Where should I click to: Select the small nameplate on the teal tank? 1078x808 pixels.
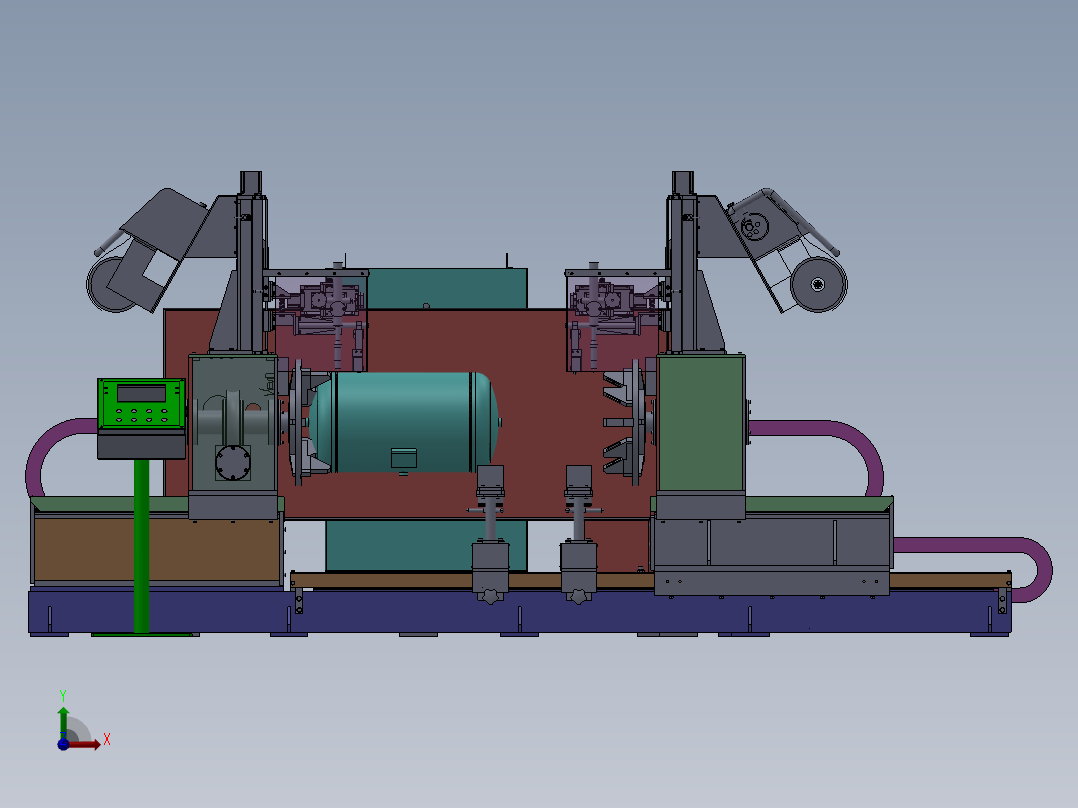coord(404,458)
